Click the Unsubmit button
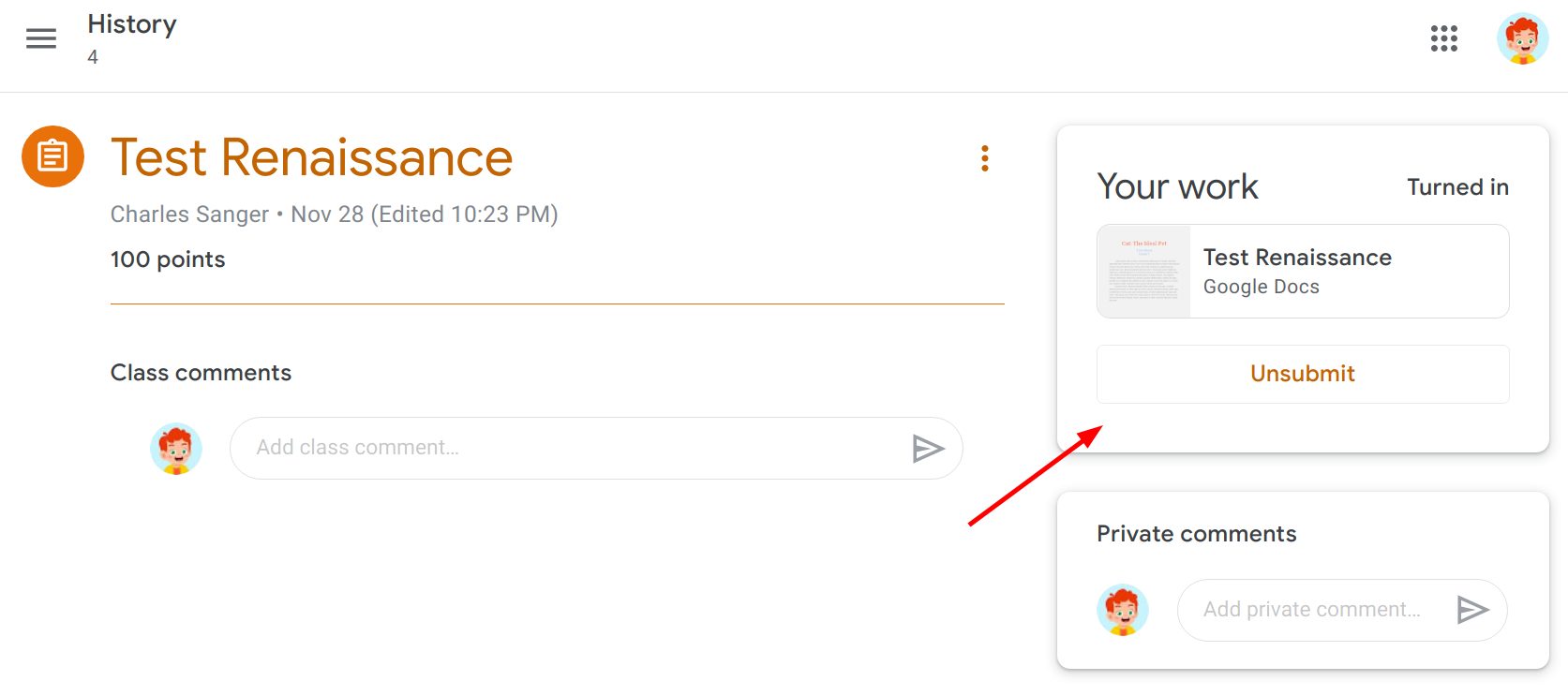Image resolution: width=1568 pixels, height=696 pixels. (x=1302, y=373)
